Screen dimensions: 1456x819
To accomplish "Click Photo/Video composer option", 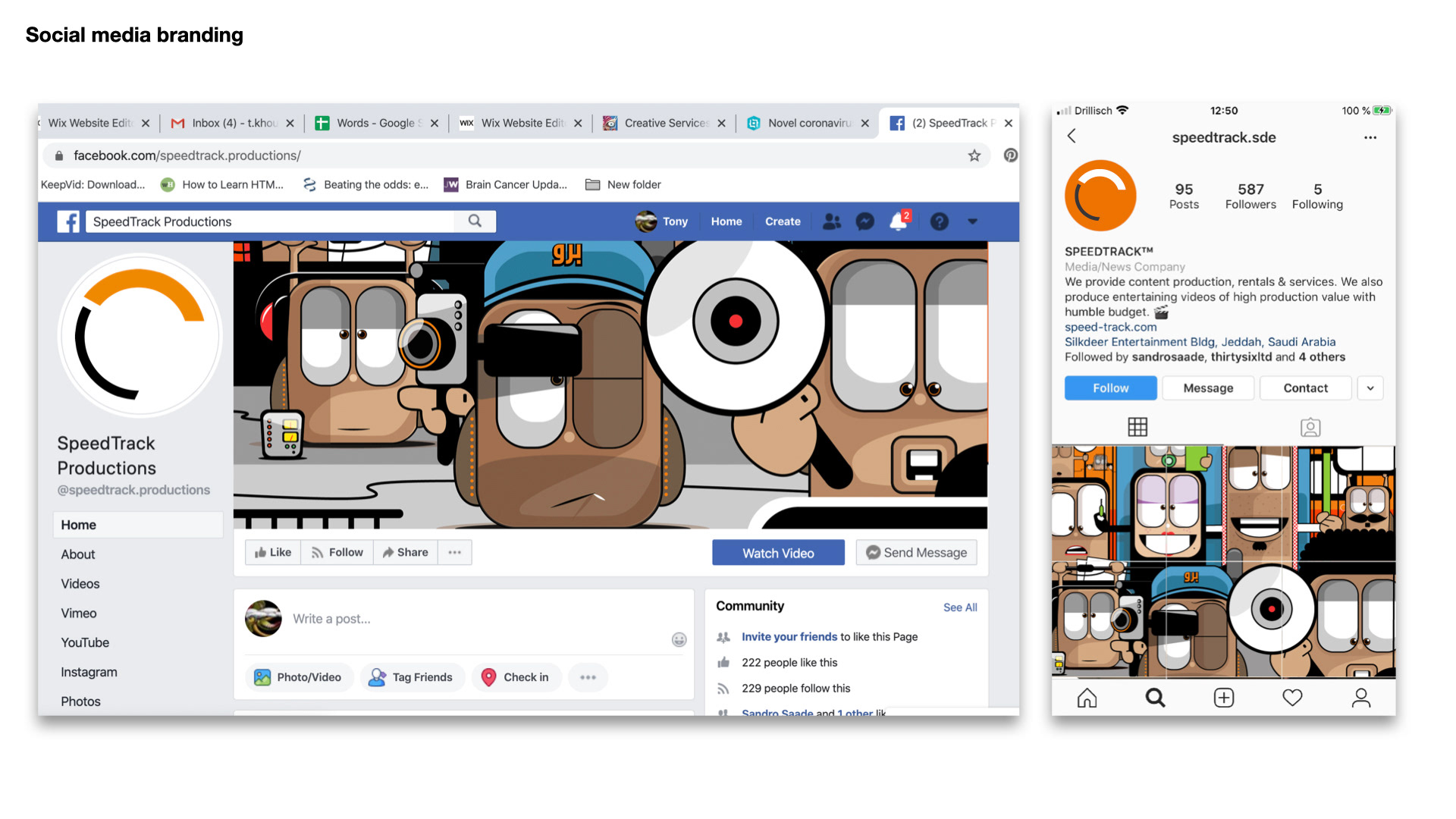I will (298, 677).
